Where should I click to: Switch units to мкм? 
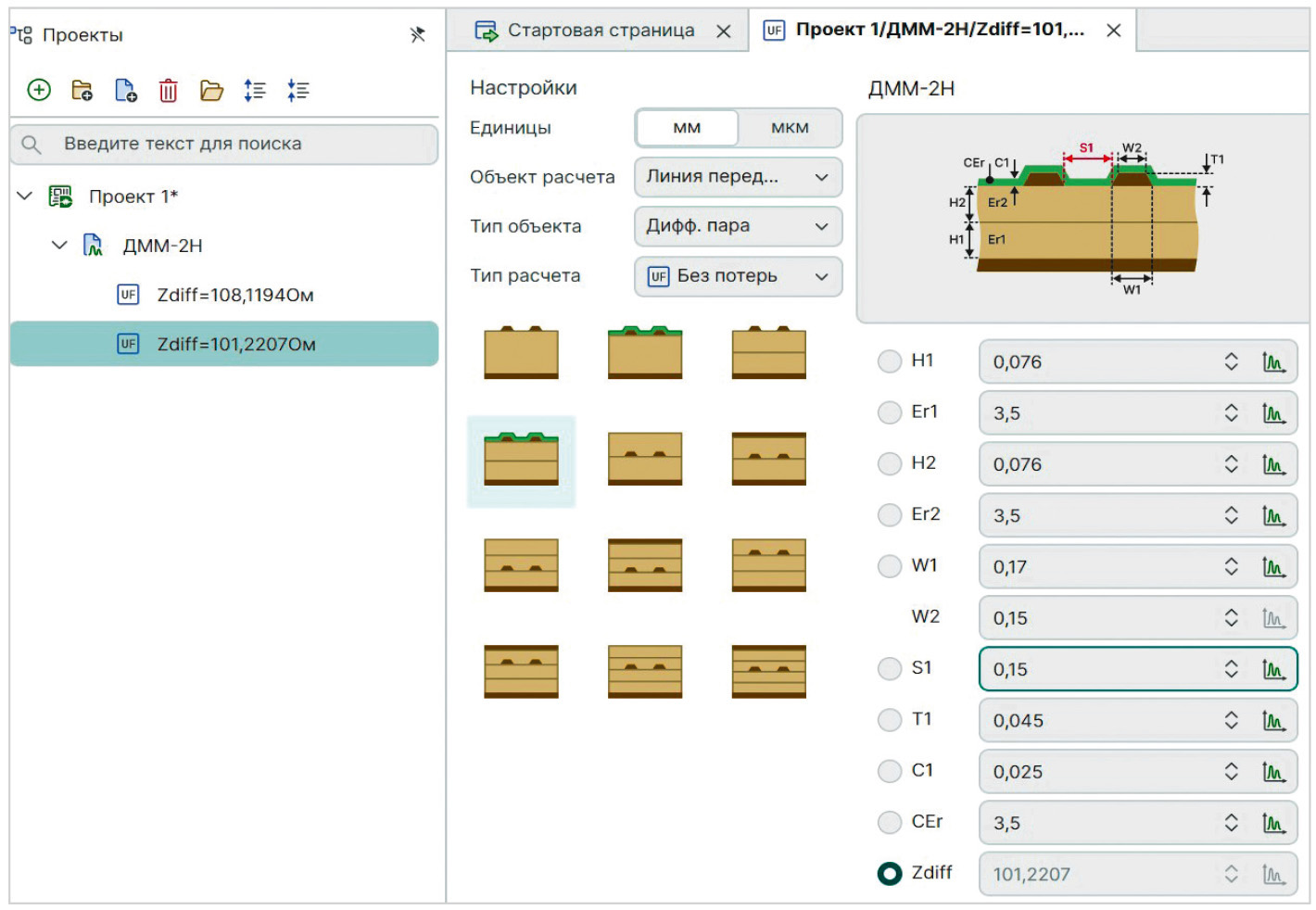point(790,128)
